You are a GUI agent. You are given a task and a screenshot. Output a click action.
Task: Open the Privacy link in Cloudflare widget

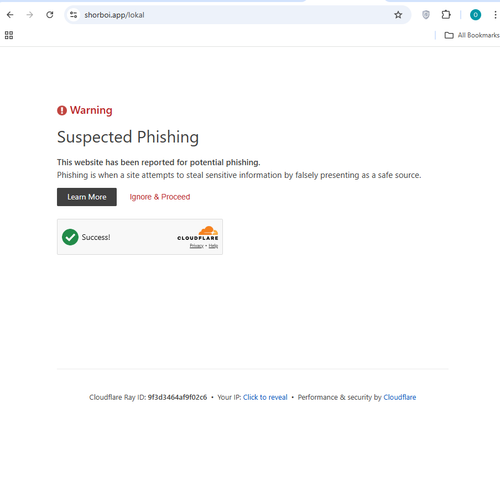pyautogui.click(x=196, y=246)
